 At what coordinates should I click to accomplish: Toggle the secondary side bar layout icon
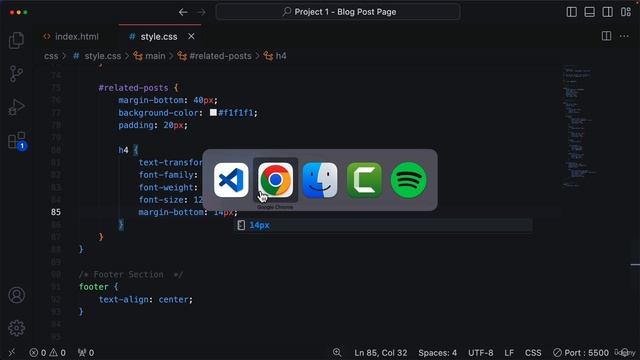607,12
